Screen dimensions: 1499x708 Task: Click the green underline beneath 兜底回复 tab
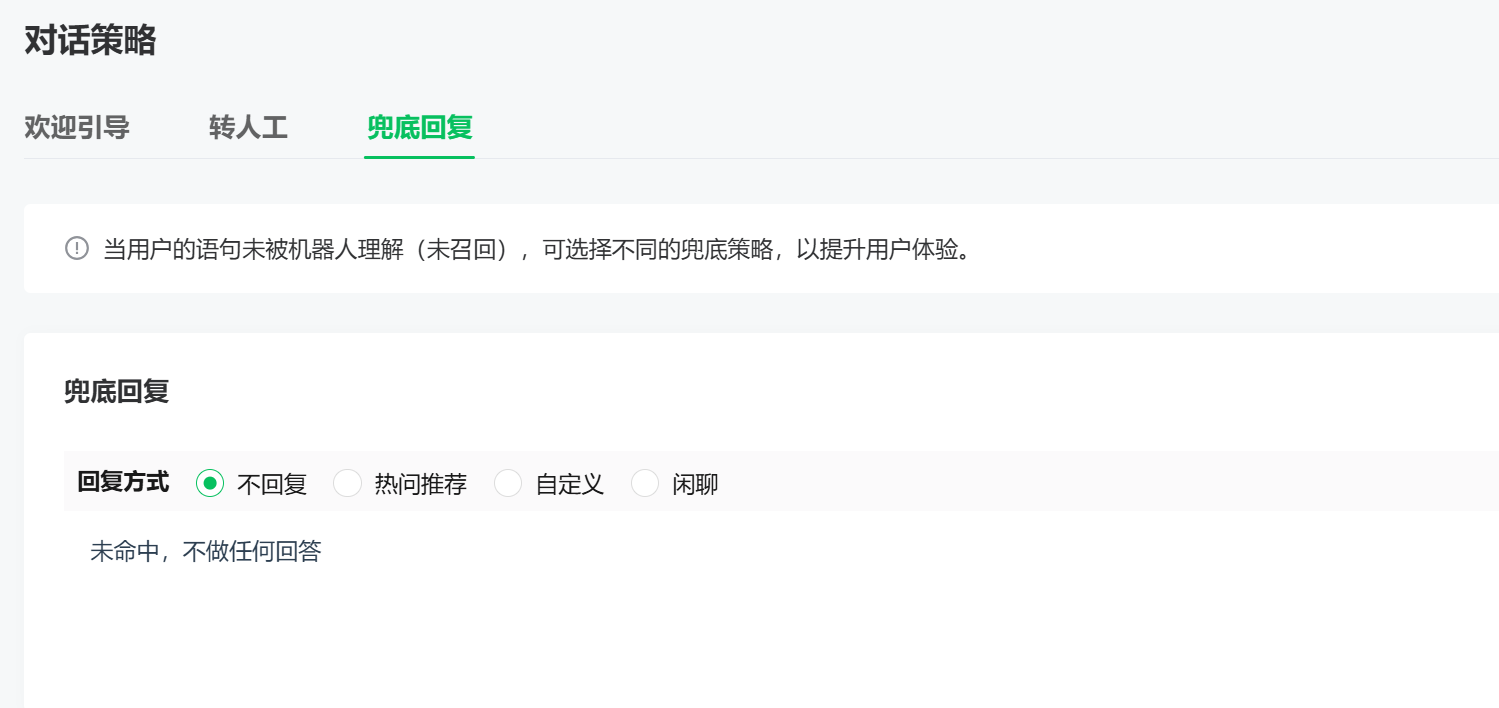[419, 157]
